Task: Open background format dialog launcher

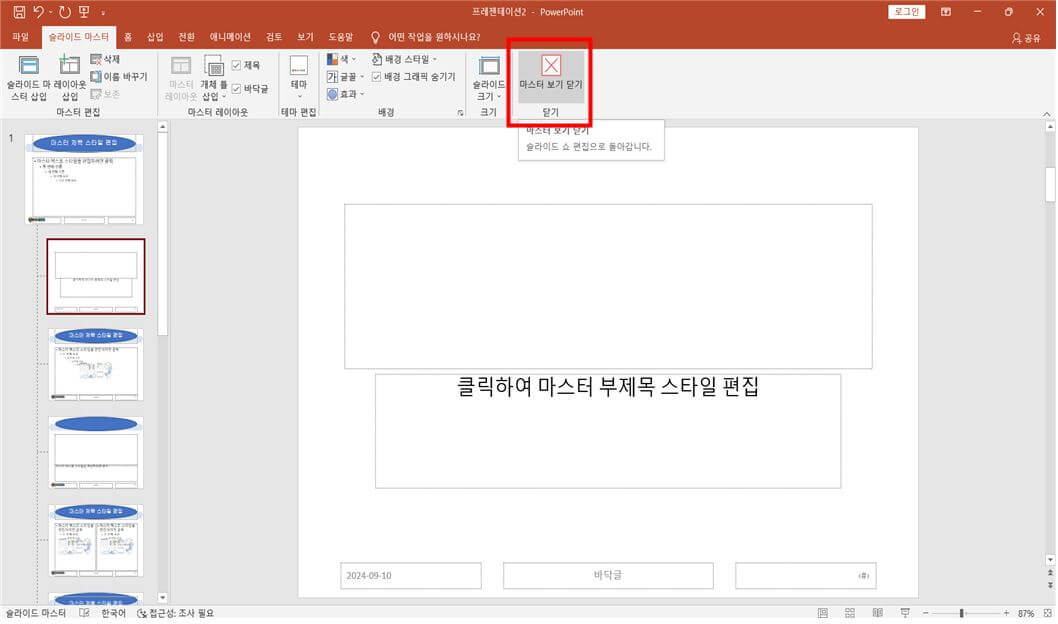Action: point(460,113)
